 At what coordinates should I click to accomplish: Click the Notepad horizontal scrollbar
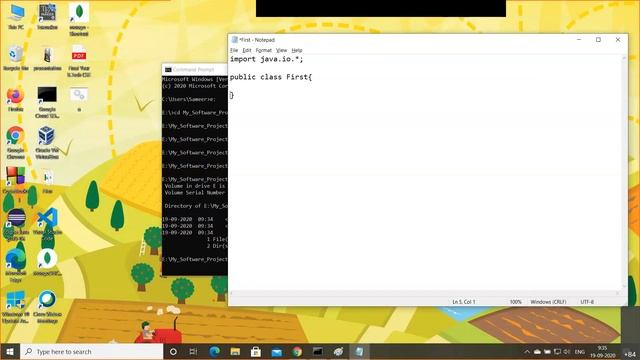click(x=424, y=293)
